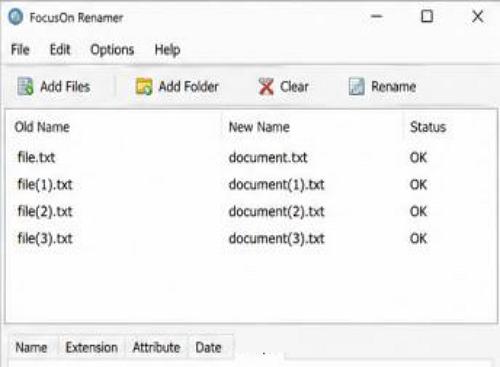Click the FocusOn Renamer app icon
The height and width of the screenshot is (367, 500).
click(x=16, y=17)
